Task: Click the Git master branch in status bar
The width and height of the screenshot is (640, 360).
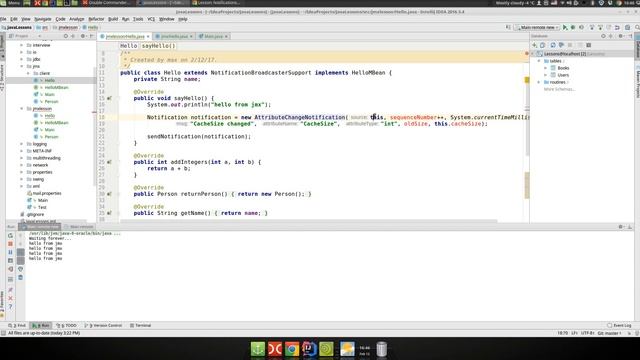Action: pyautogui.click(x=609, y=333)
